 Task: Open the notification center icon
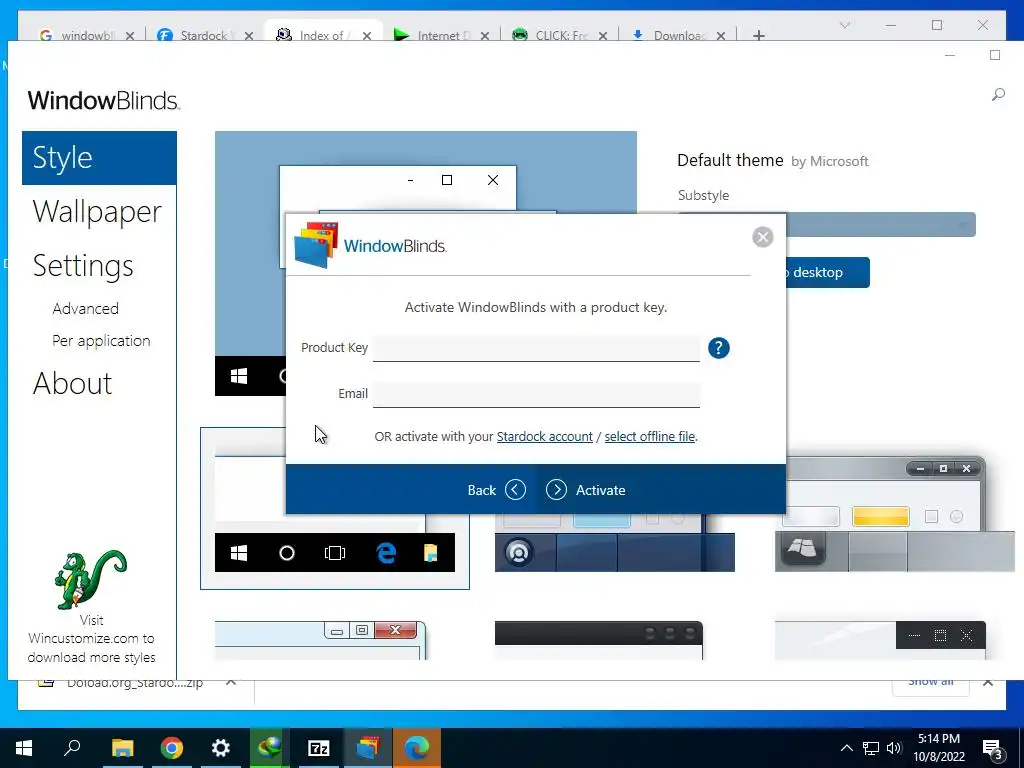click(x=993, y=748)
